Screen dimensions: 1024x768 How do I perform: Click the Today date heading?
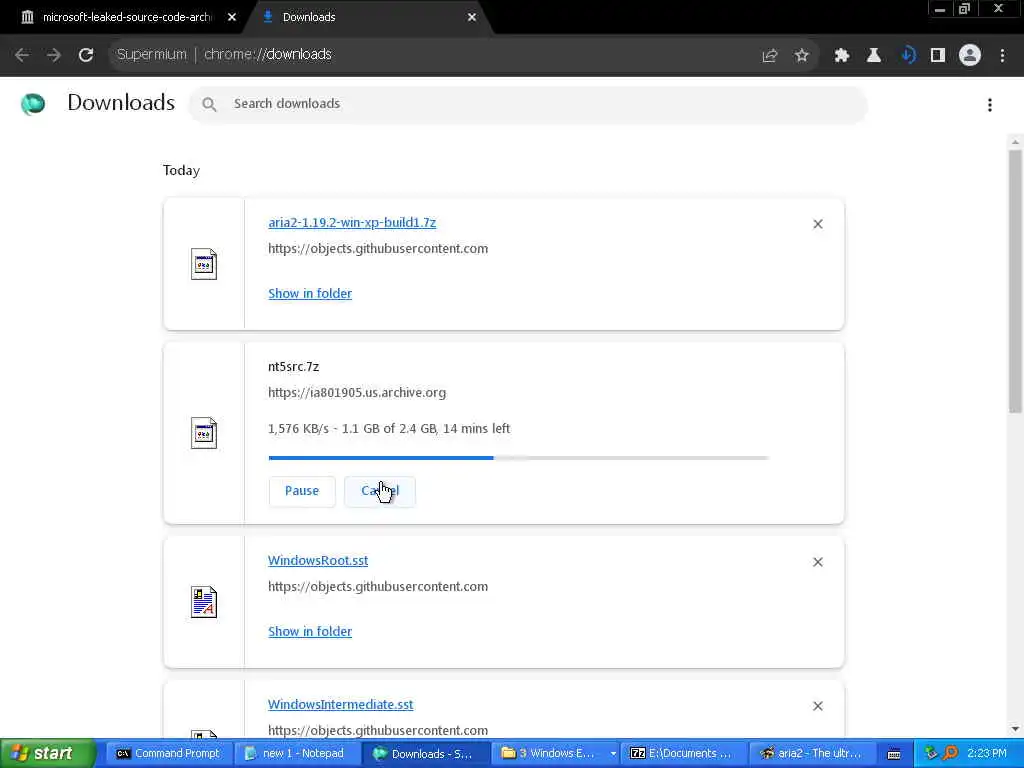(181, 170)
